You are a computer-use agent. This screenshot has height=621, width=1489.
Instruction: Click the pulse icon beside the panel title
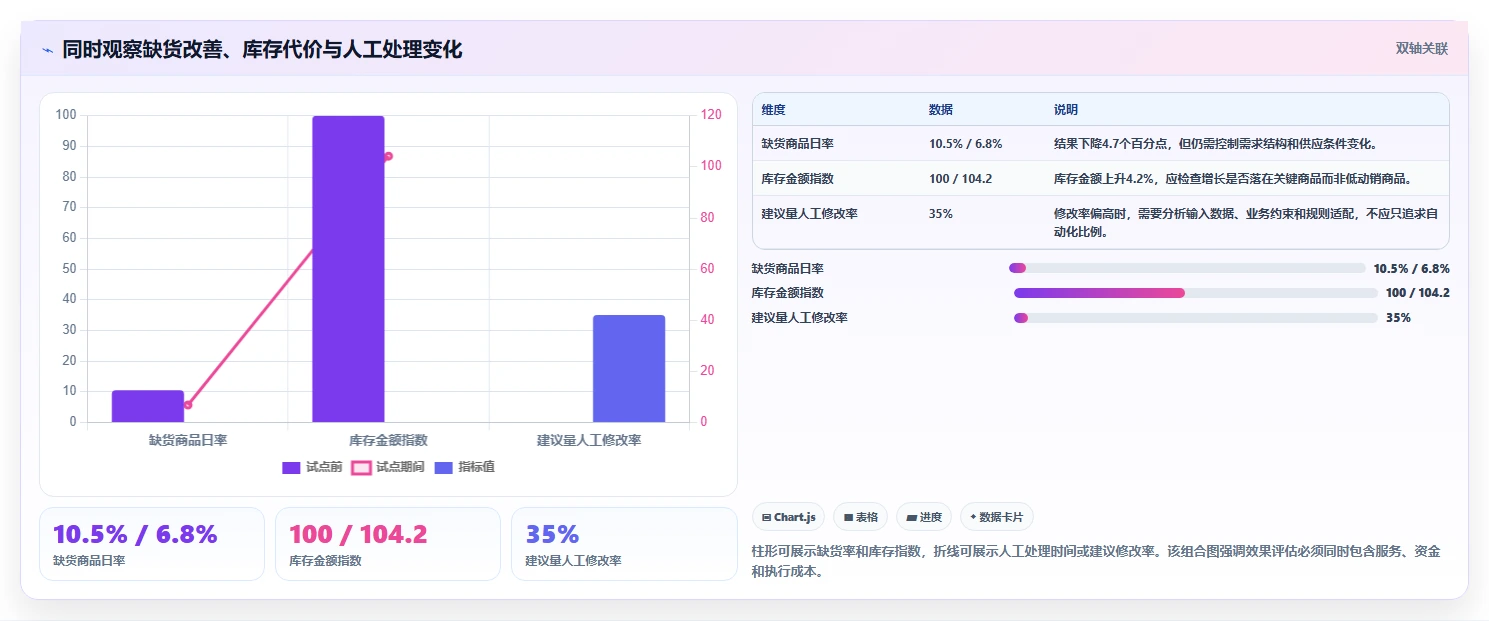47,50
